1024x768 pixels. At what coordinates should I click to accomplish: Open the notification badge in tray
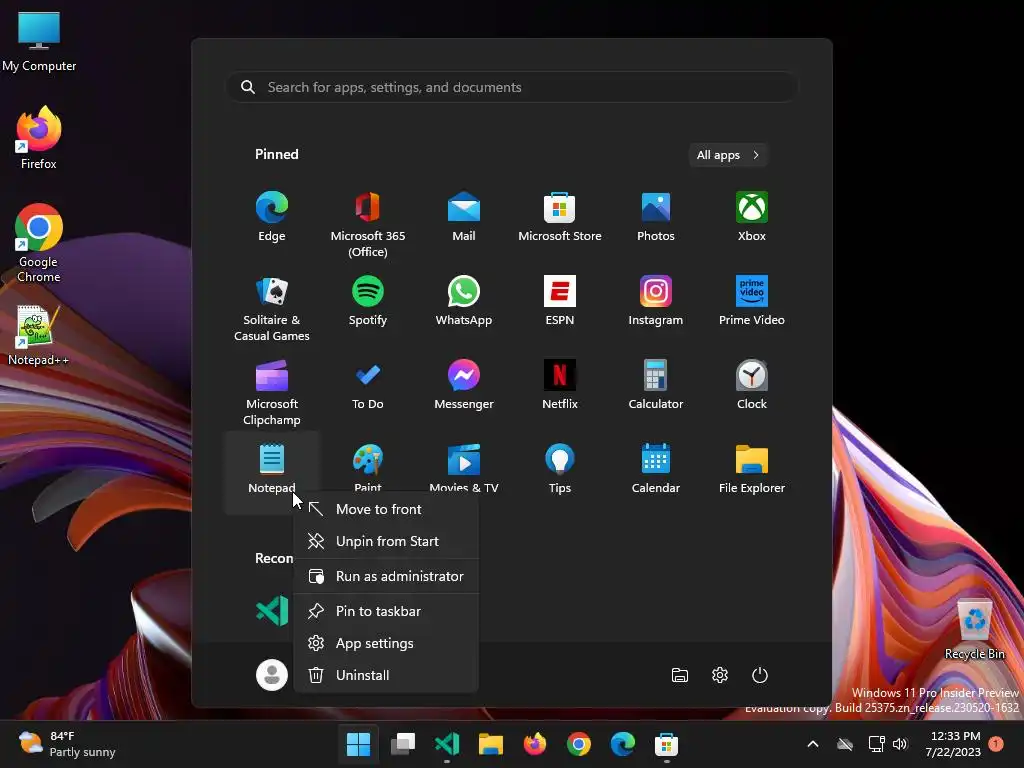[996, 744]
